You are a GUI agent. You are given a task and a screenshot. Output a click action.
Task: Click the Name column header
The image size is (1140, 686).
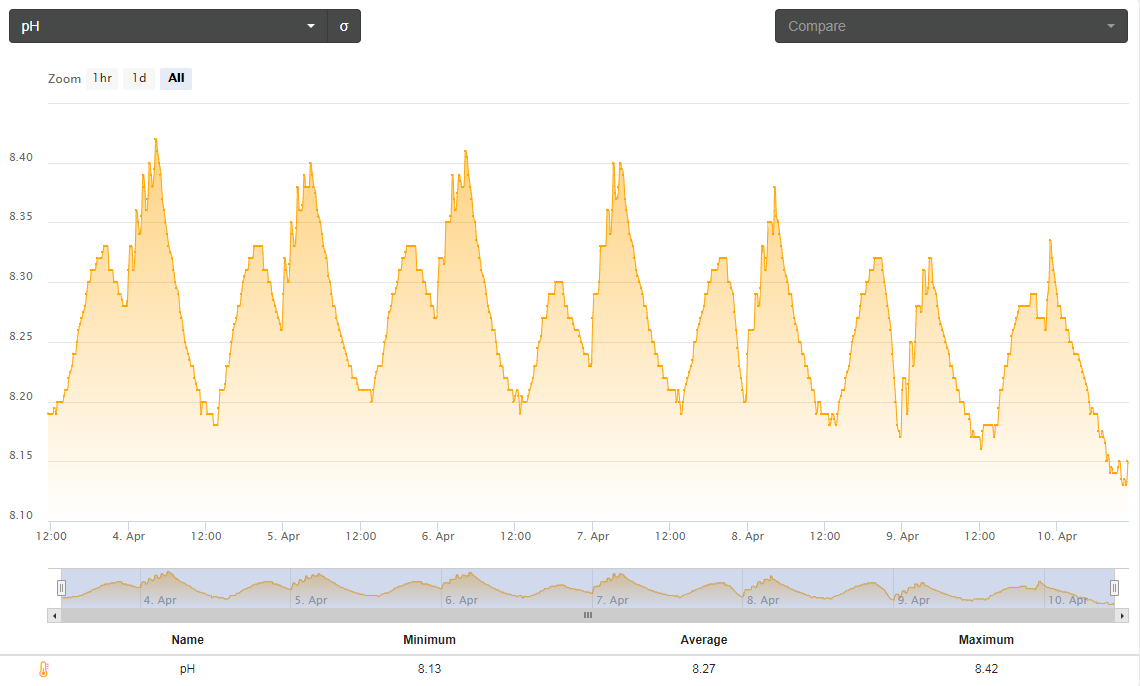coord(187,640)
